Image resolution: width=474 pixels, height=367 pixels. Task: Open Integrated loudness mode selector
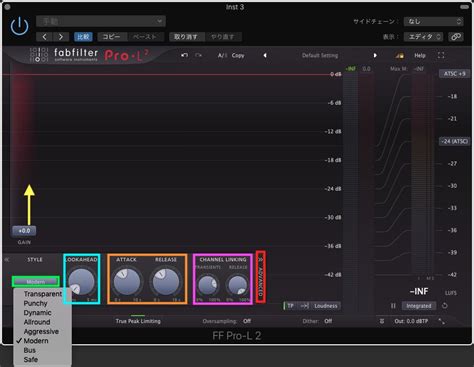click(x=419, y=306)
